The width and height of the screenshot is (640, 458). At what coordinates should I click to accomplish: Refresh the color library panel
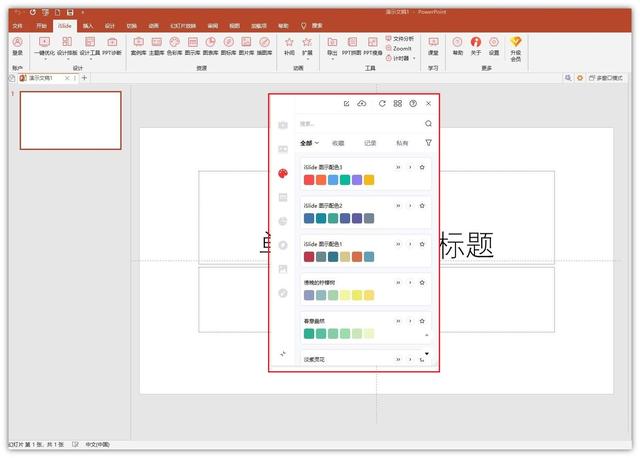point(382,104)
